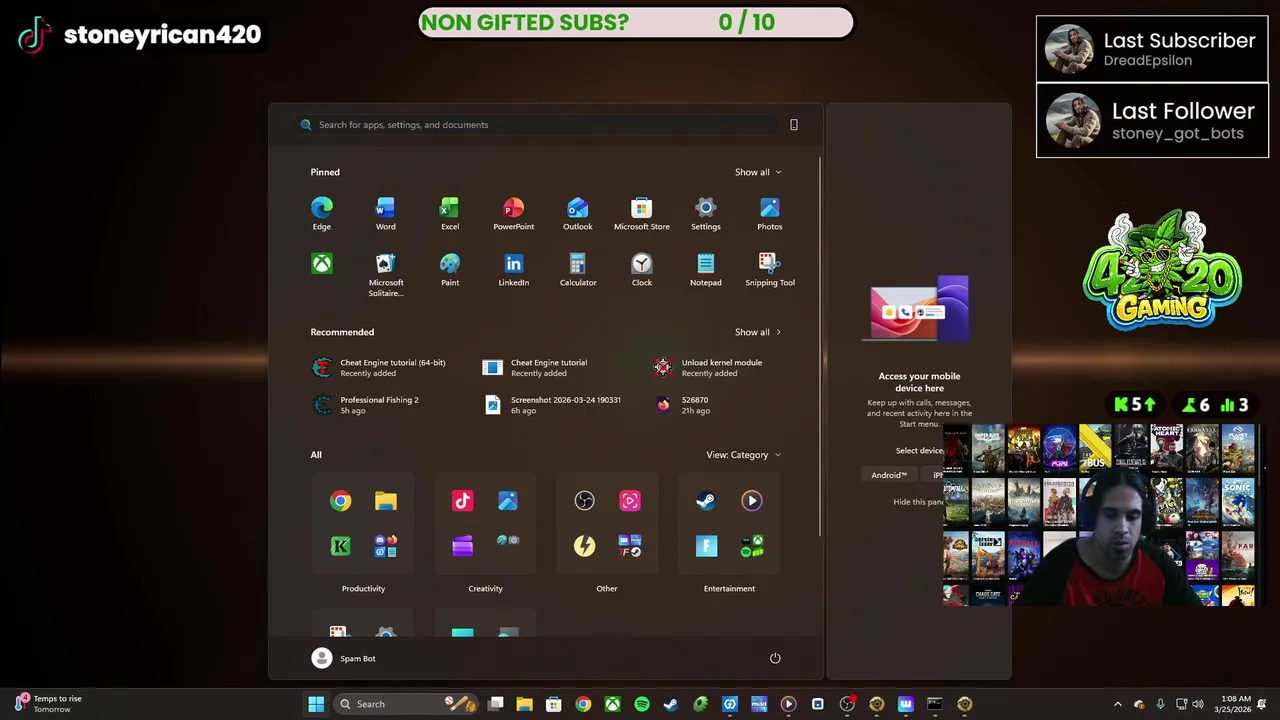Expand the Entertainment folder's small app cluster

(x=751, y=546)
